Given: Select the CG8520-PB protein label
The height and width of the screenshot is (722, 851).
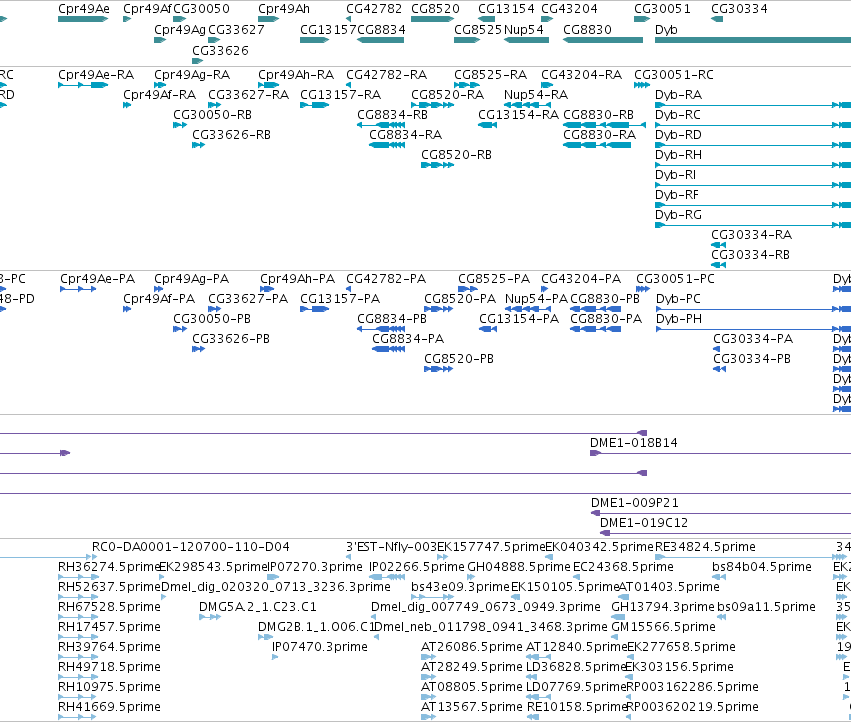Looking at the screenshot, I should pyautogui.click(x=459, y=359).
